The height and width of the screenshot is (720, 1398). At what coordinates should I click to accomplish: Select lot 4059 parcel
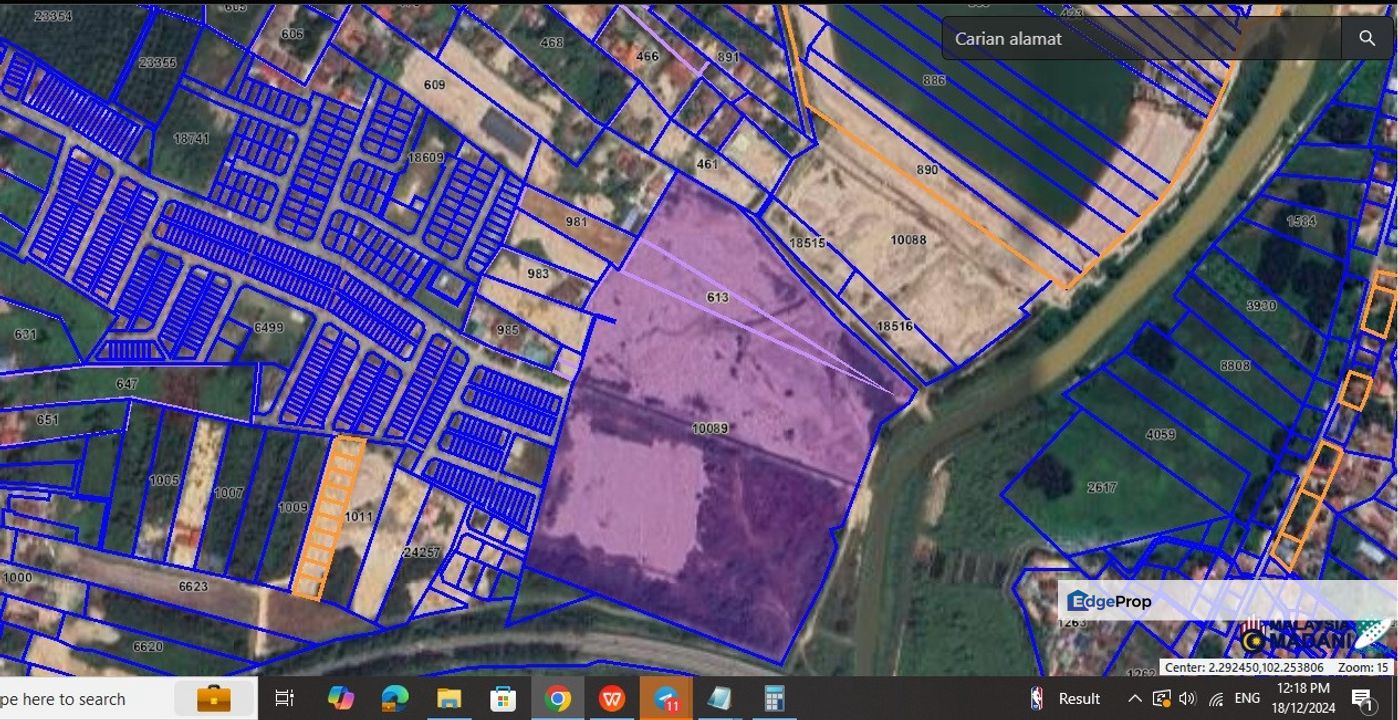pos(1161,435)
